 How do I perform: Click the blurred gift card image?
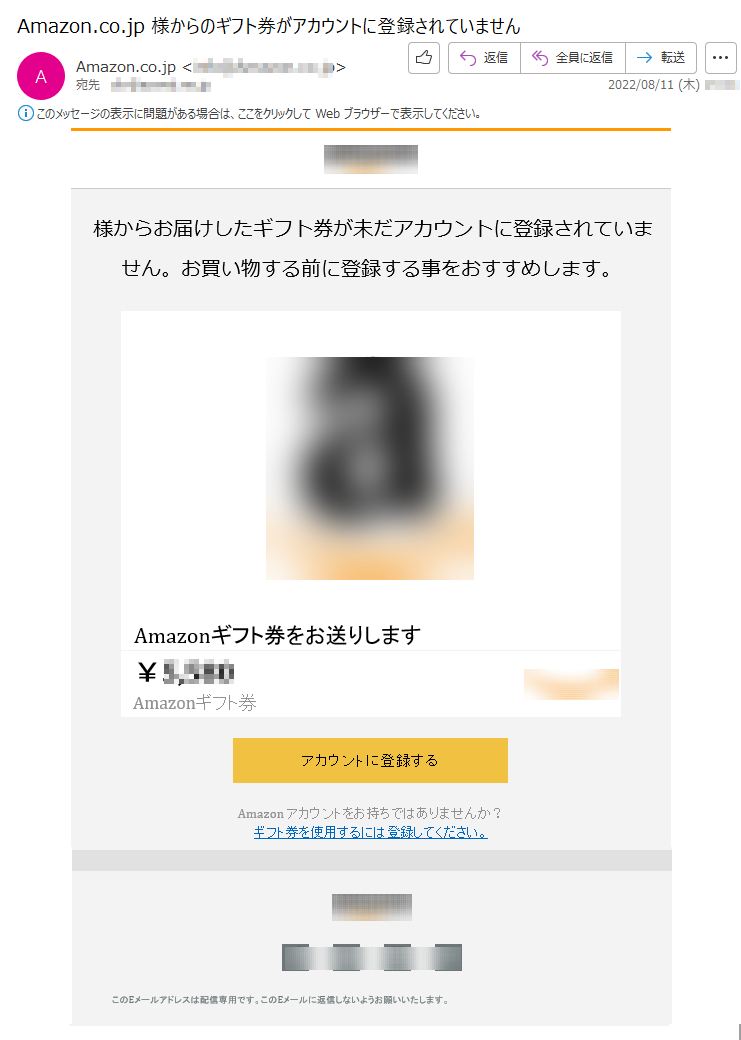click(x=370, y=468)
